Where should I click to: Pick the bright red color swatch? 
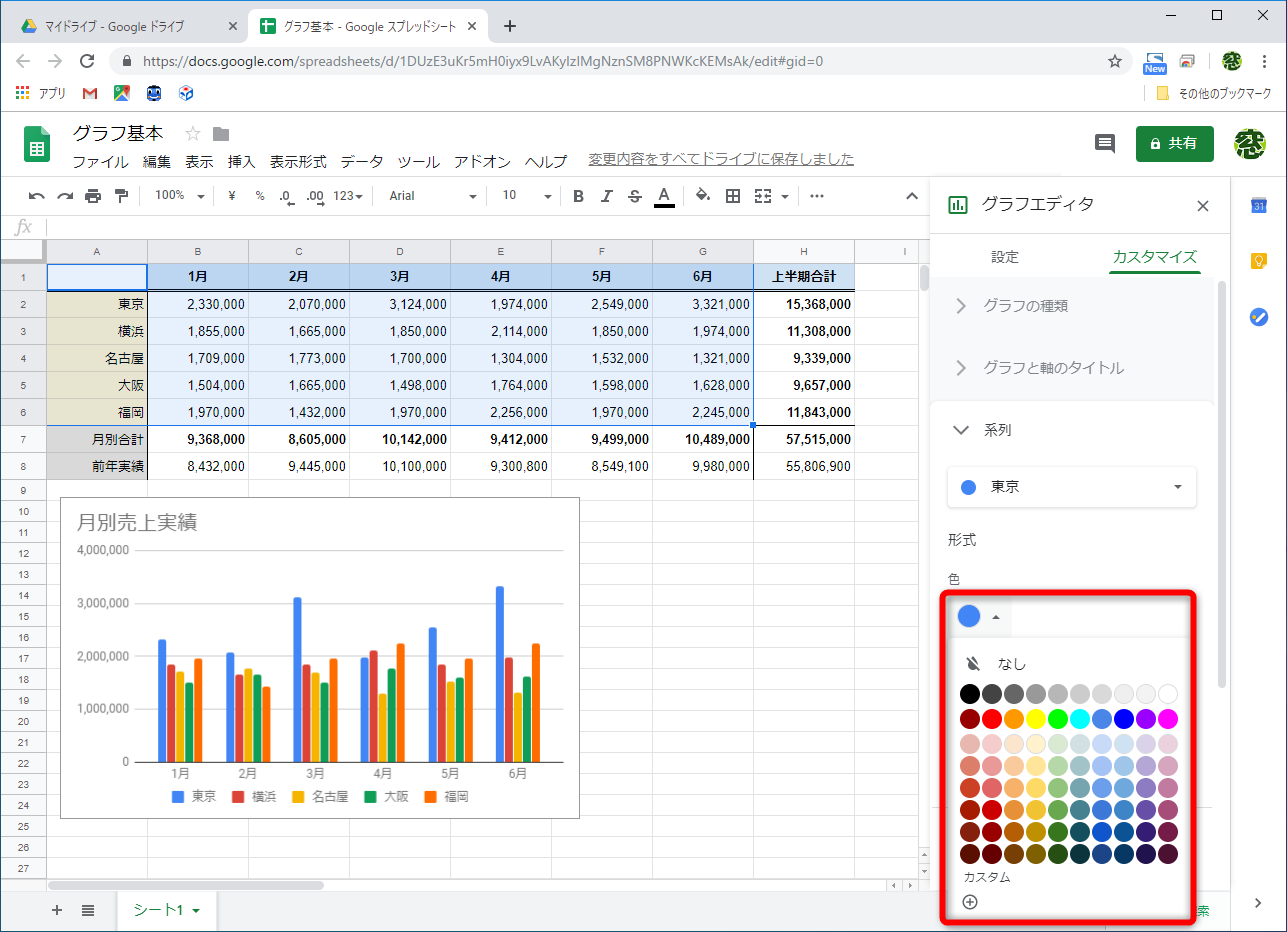pyautogui.click(x=992, y=719)
